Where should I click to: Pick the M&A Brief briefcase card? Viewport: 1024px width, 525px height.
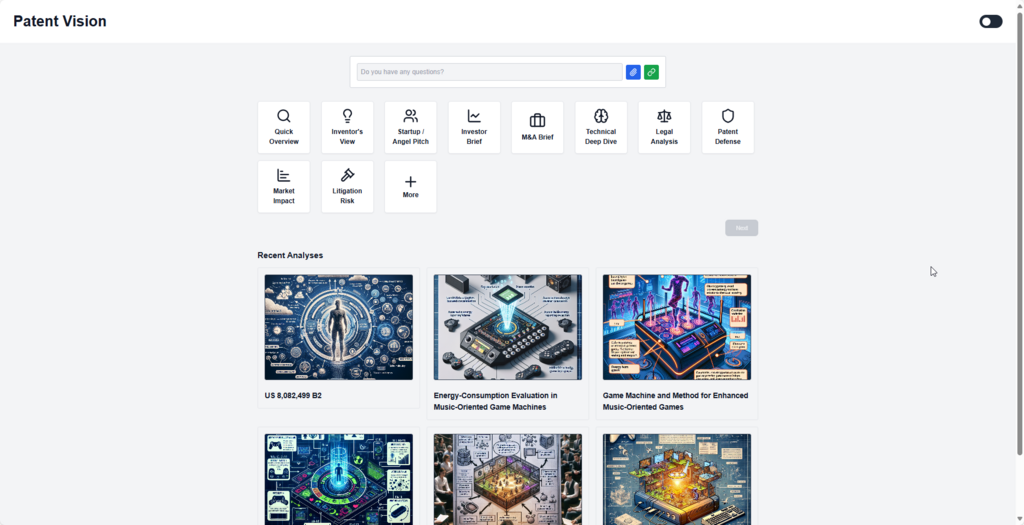537,127
